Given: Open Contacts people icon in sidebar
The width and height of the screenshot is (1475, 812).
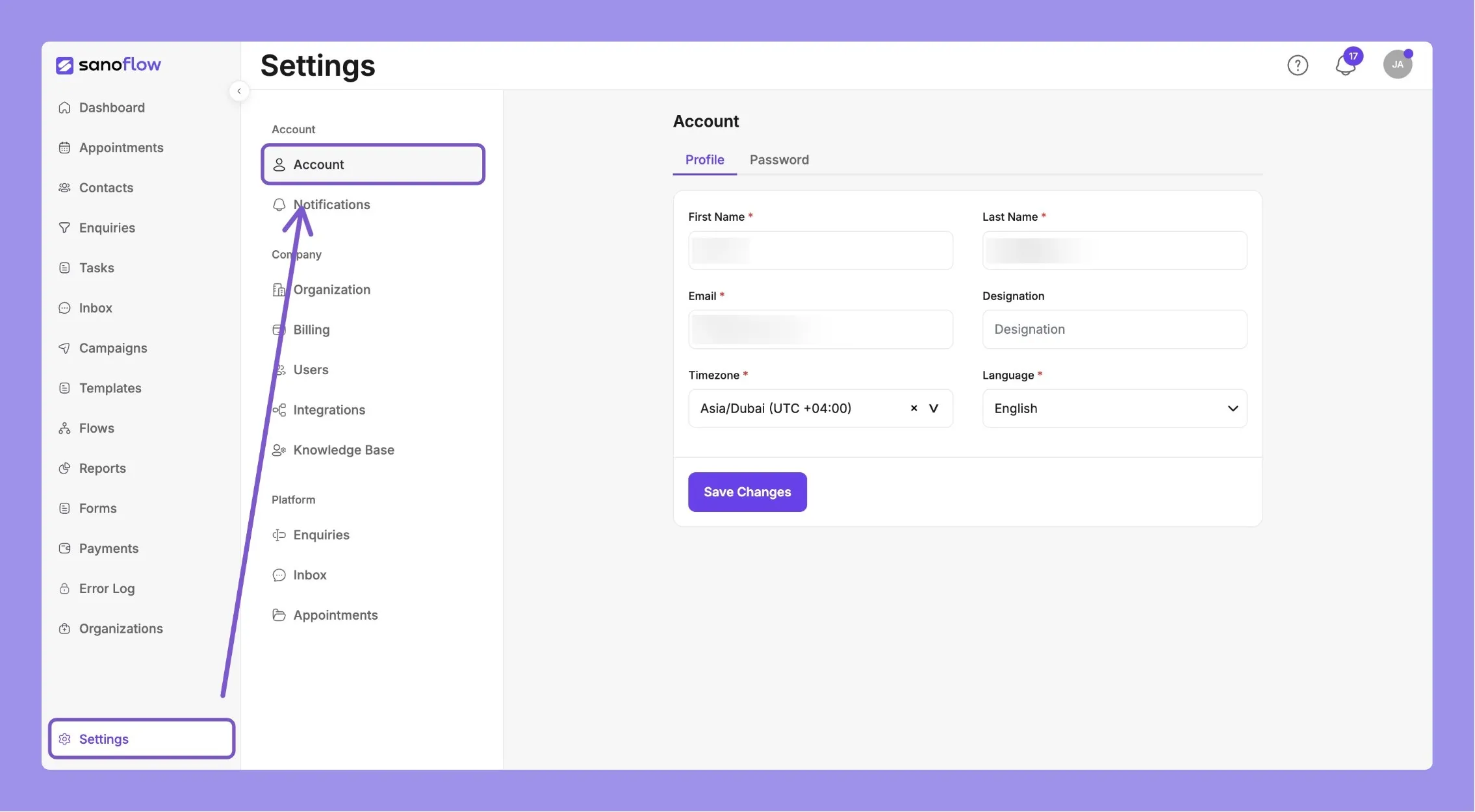Looking at the screenshot, I should coord(64,188).
